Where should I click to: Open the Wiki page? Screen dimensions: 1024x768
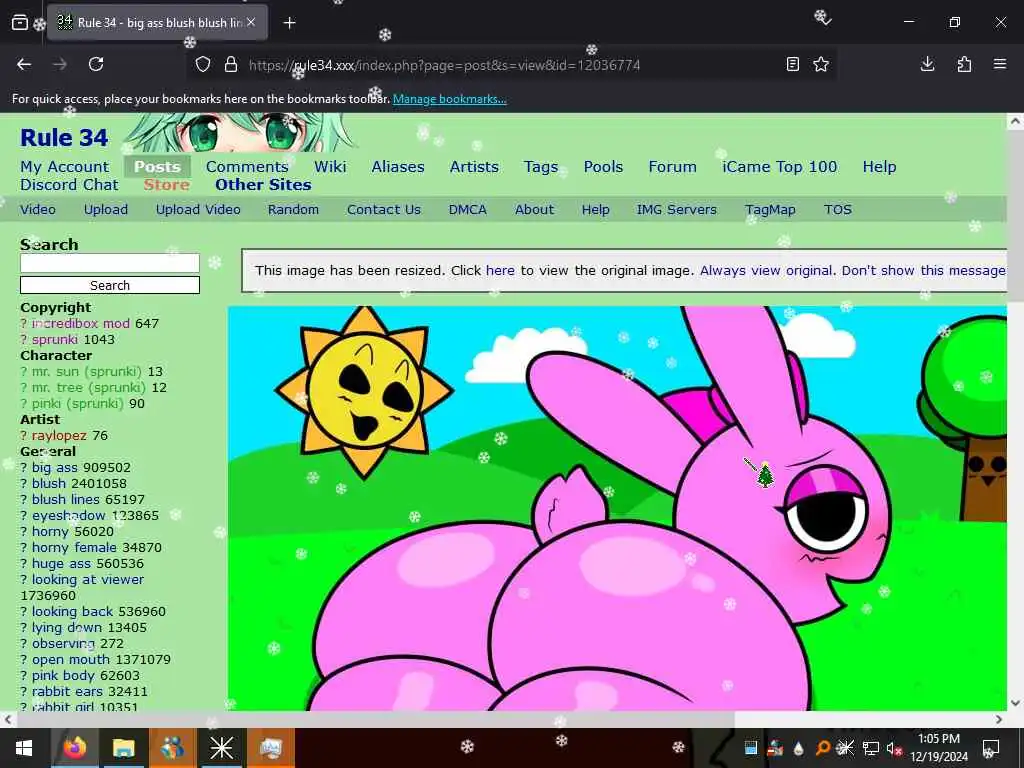(330, 167)
